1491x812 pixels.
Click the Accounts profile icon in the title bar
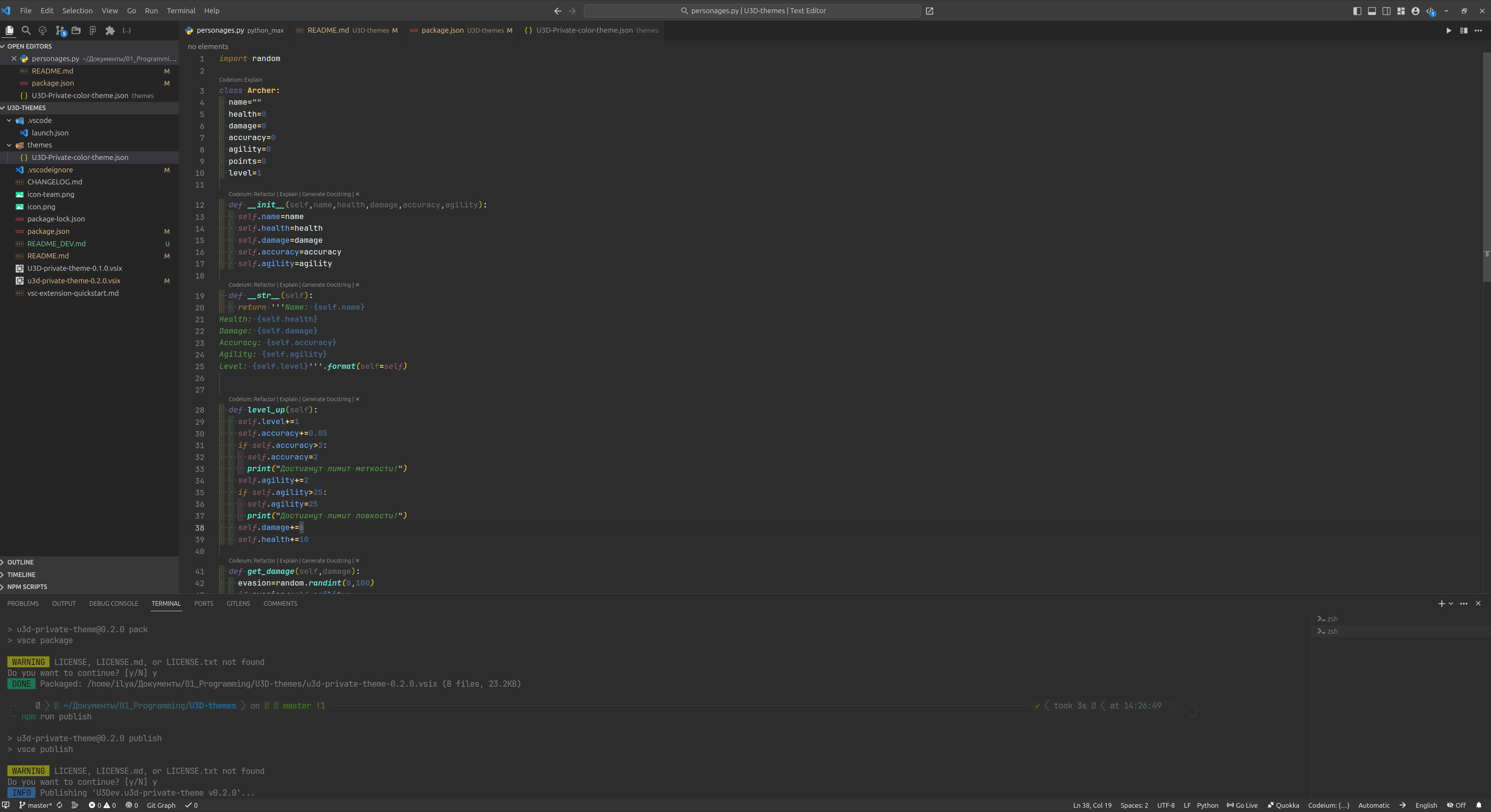click(x=1415, y=11)
